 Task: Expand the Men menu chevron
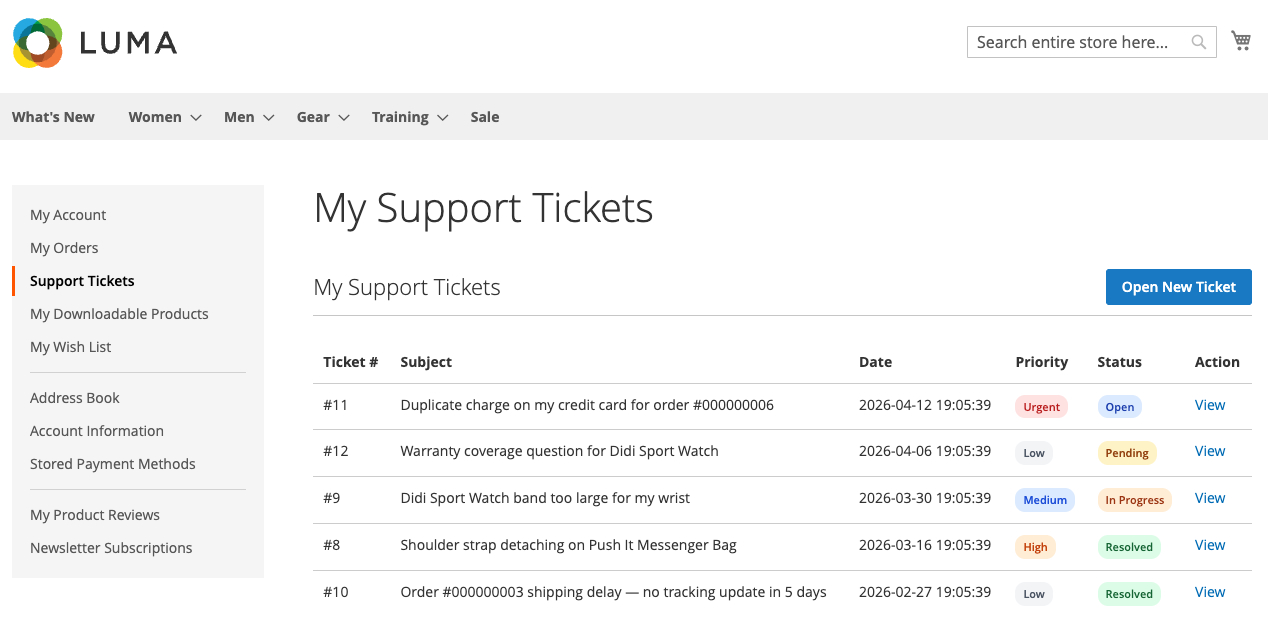(x=268, y=118)
